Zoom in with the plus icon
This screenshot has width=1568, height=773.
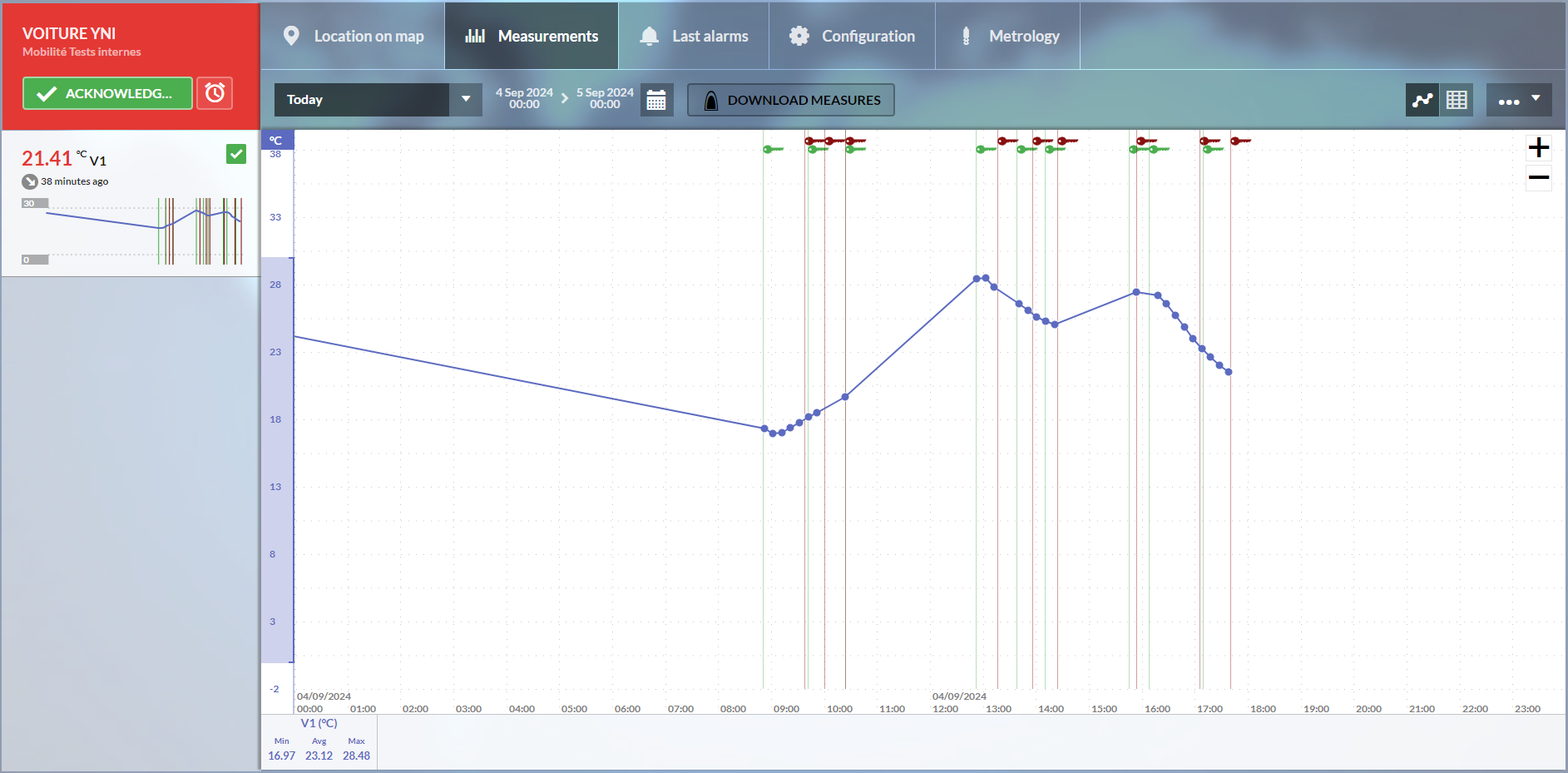pos(1538,148)
